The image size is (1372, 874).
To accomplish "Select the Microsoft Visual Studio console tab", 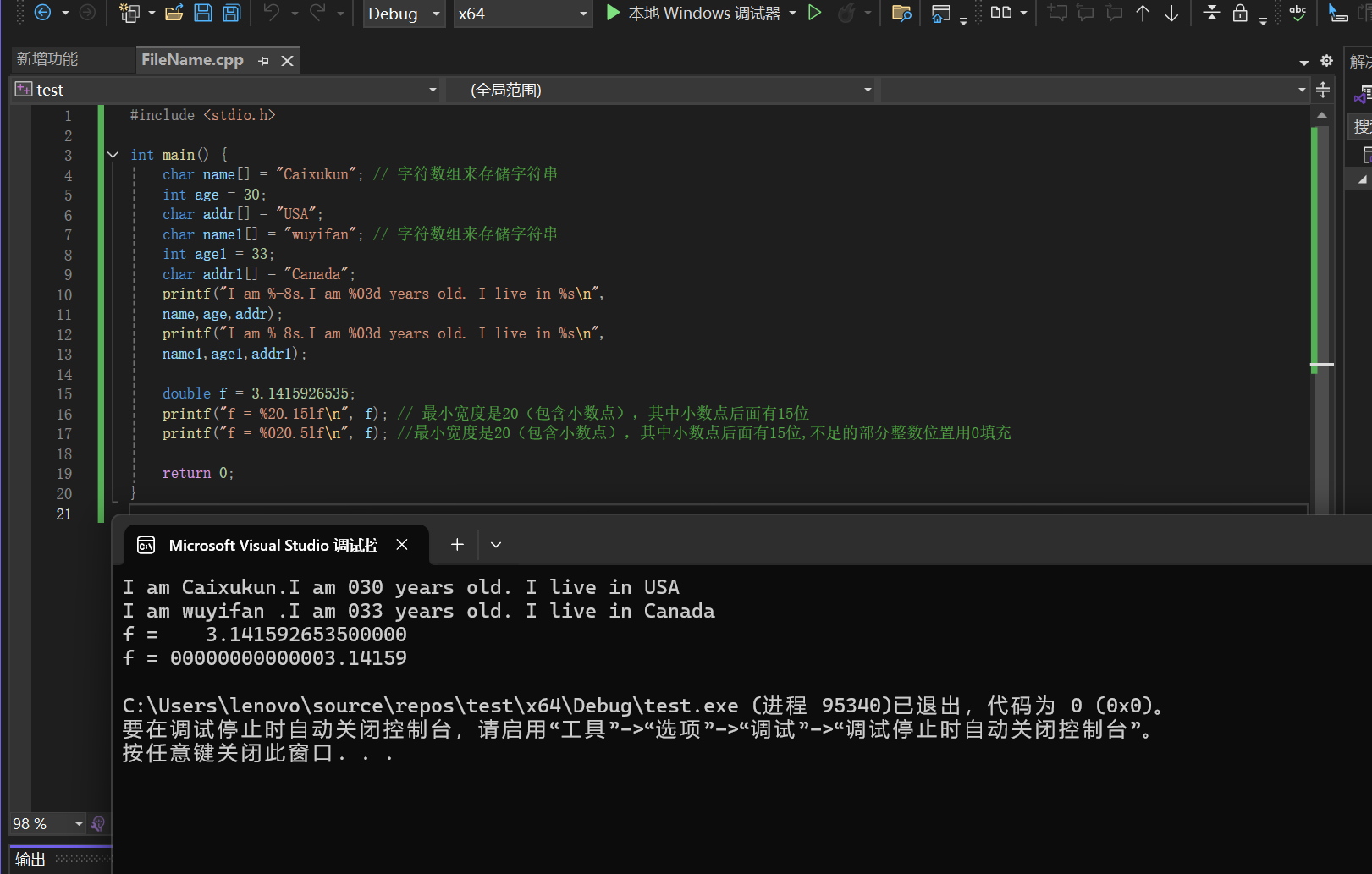I will point(272,546).
